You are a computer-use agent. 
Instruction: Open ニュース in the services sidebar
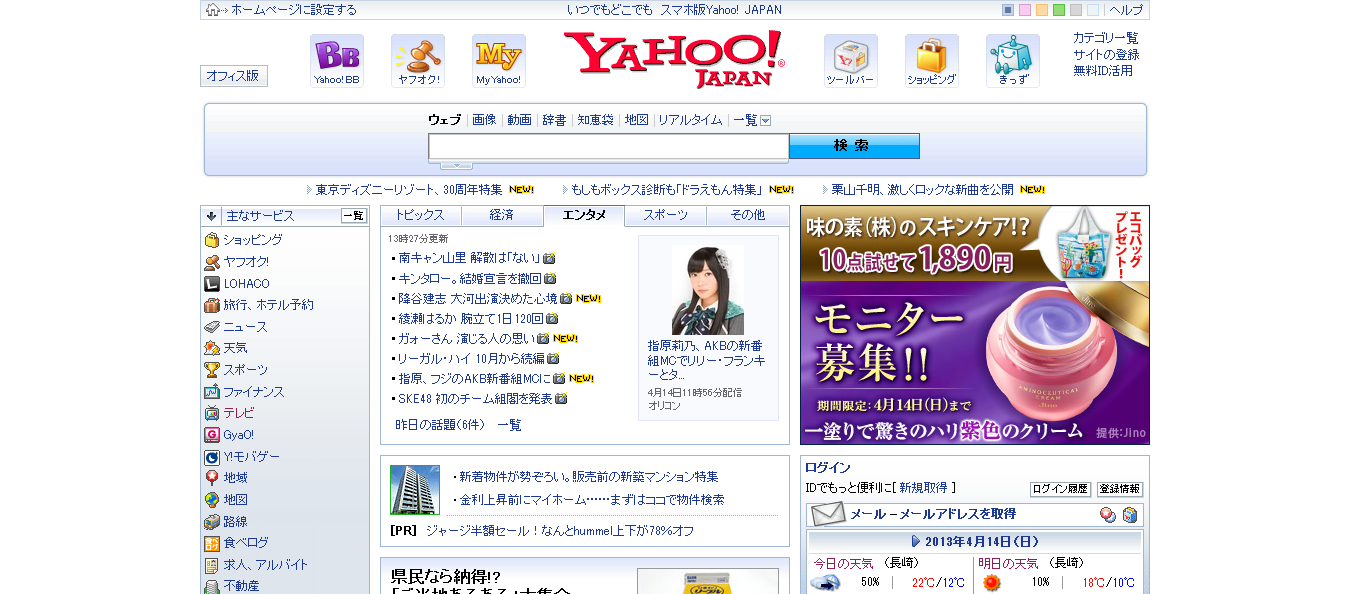[245, 327]
